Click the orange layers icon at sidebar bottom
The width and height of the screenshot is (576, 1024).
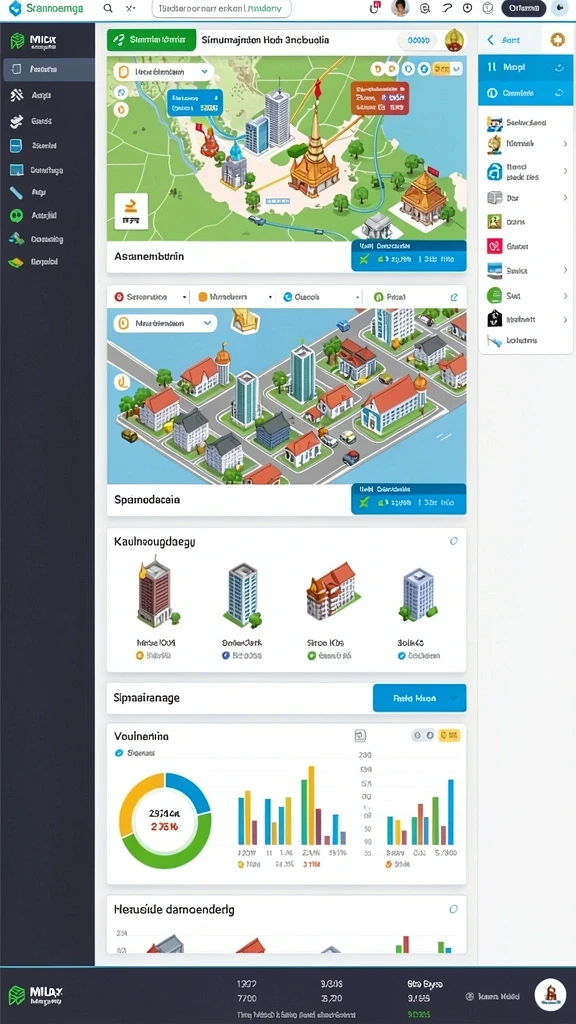coord(16,262)
